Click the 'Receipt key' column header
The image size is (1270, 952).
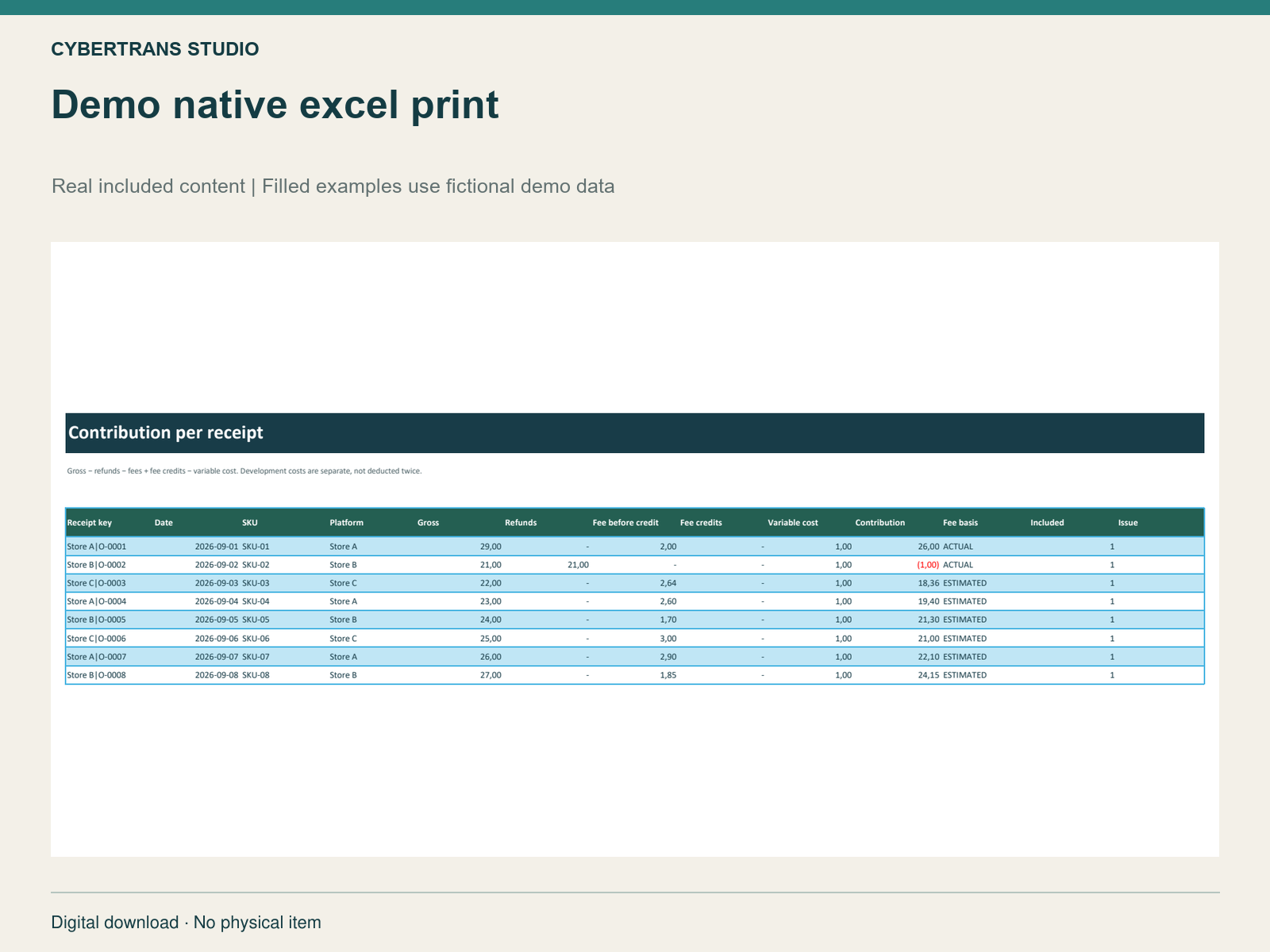point(90,523)
